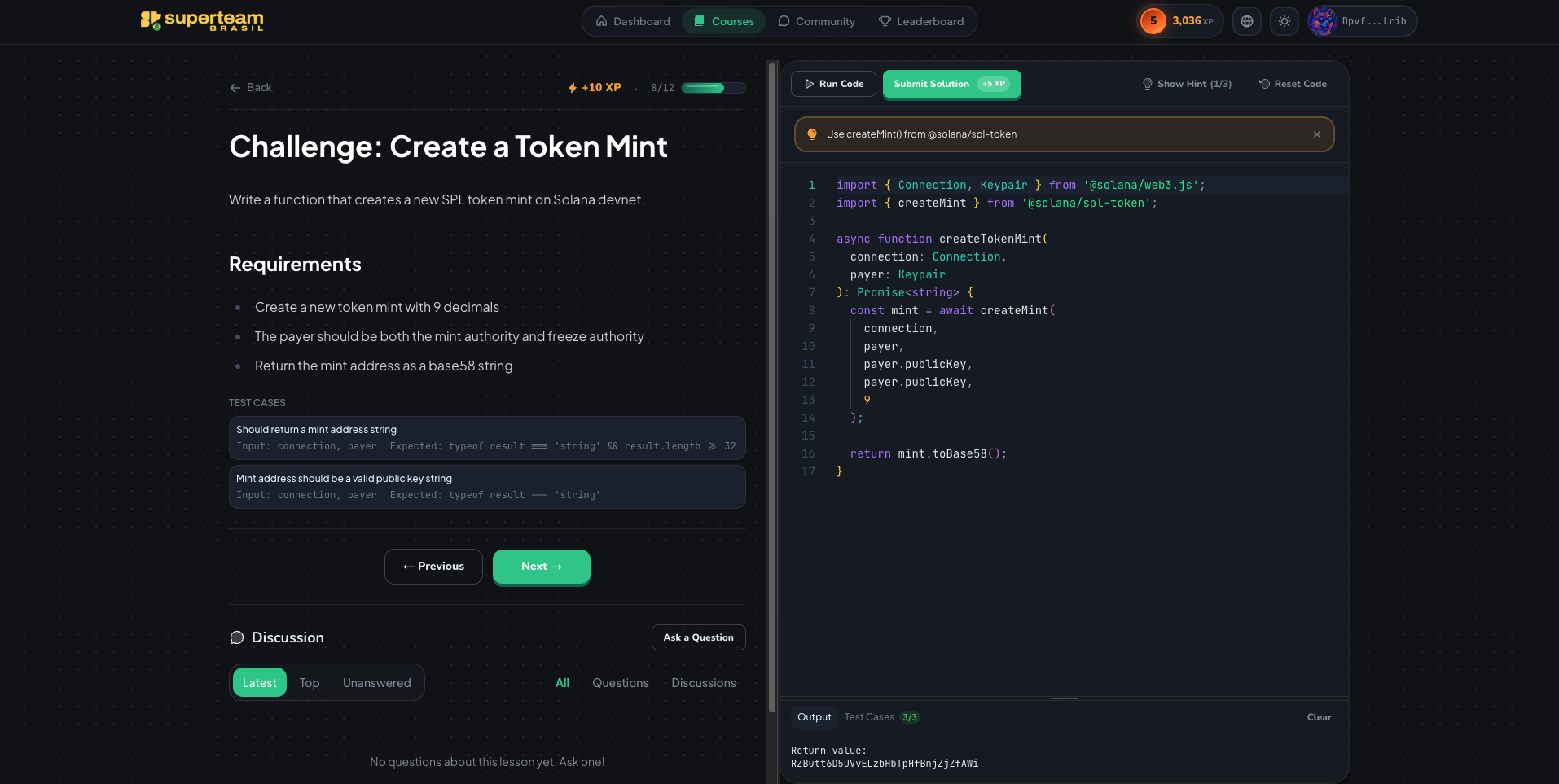
Task: Click the hint lightbulb icon in banner
Action: (x=812, y=134)
